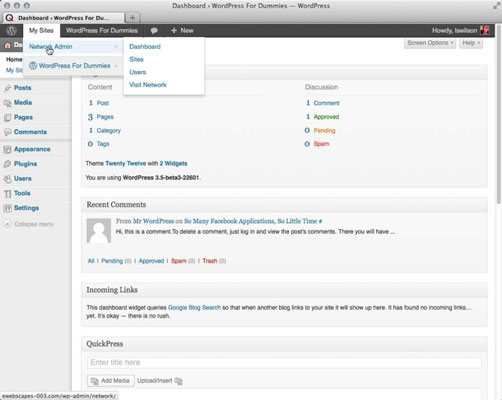Click the Tools icon in sidebar

(7, 194)
